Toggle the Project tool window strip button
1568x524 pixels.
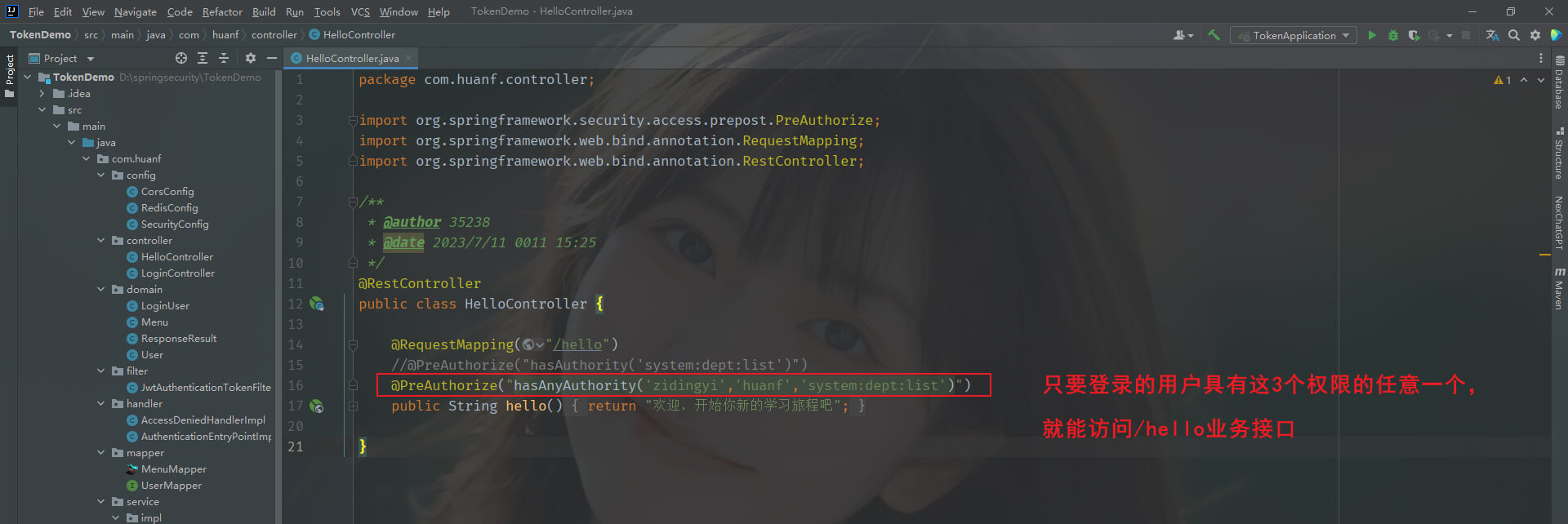click(x=9, y=76)
